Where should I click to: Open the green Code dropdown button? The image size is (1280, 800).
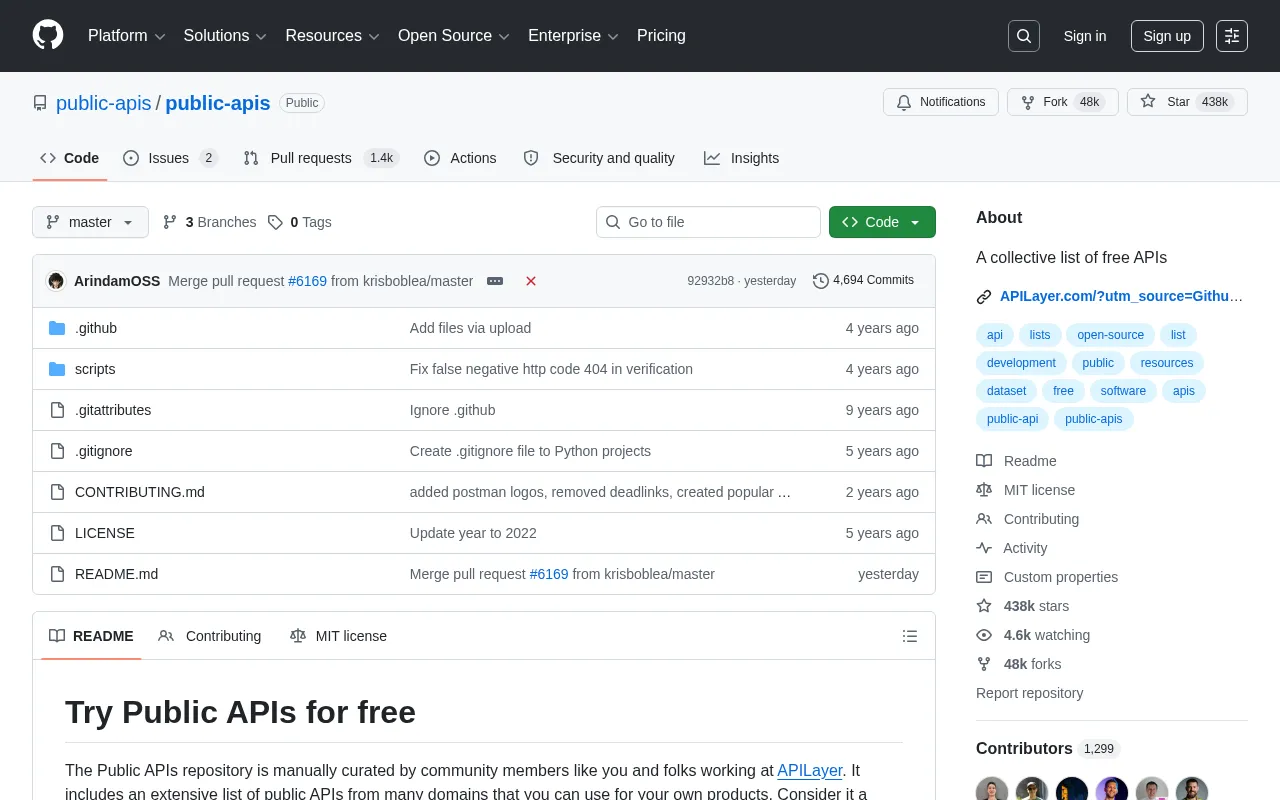click(882, 222)
